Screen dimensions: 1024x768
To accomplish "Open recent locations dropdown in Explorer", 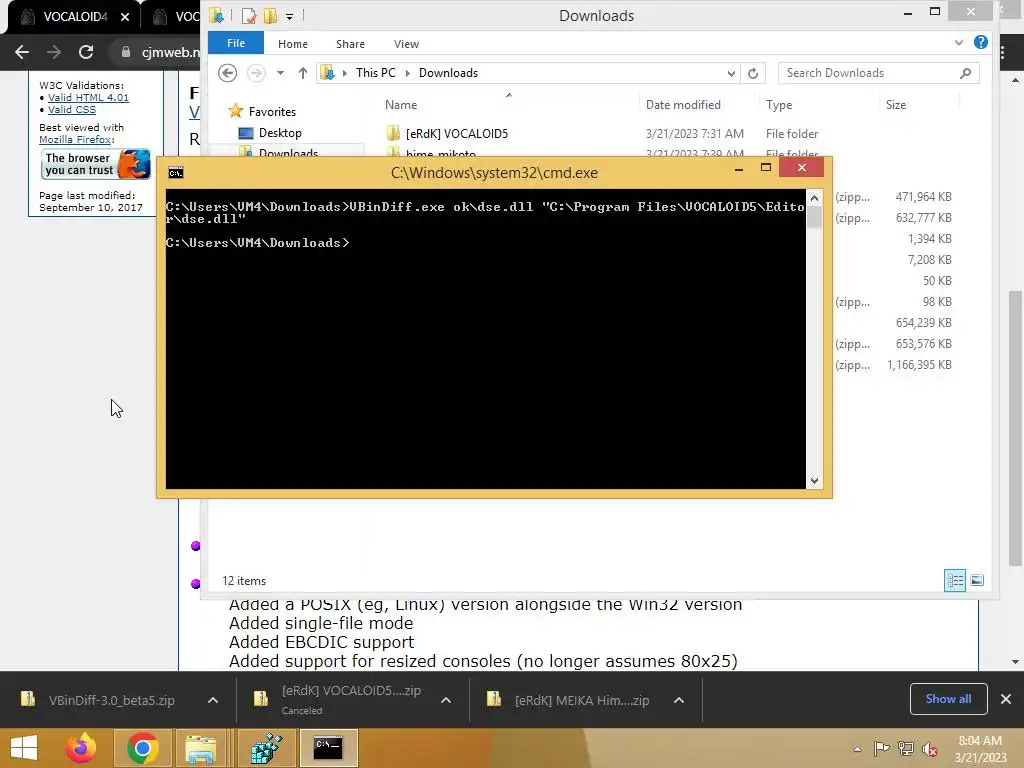I will pos(280,73).
